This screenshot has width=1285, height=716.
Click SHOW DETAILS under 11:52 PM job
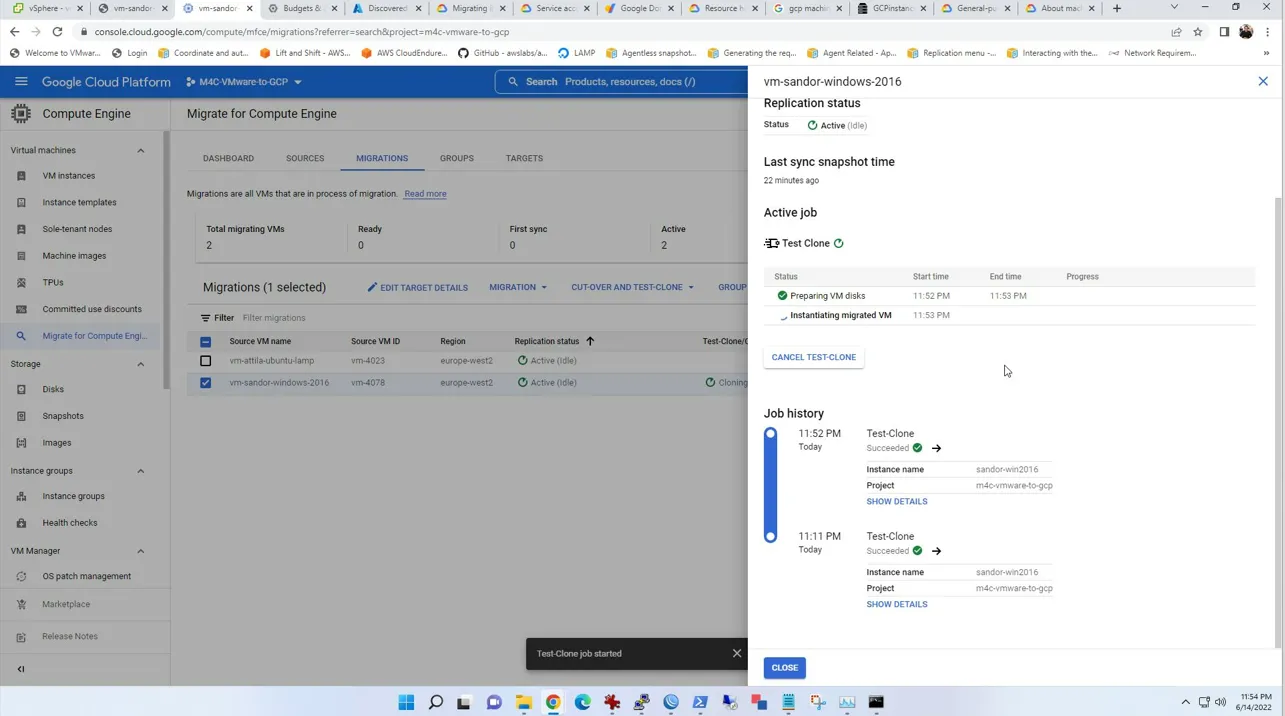tap(897, 502)
